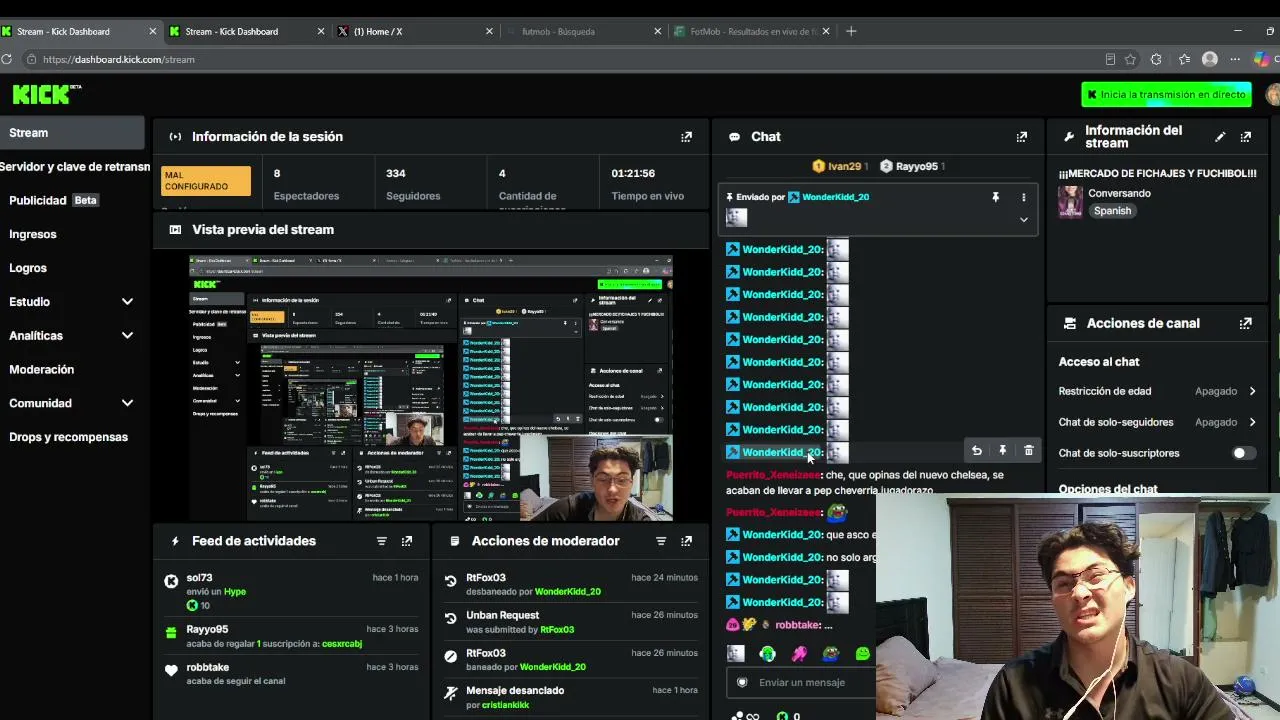Expand the Analíticas sidebar section
1280x720 pixels.
click(x=127, y=336)
